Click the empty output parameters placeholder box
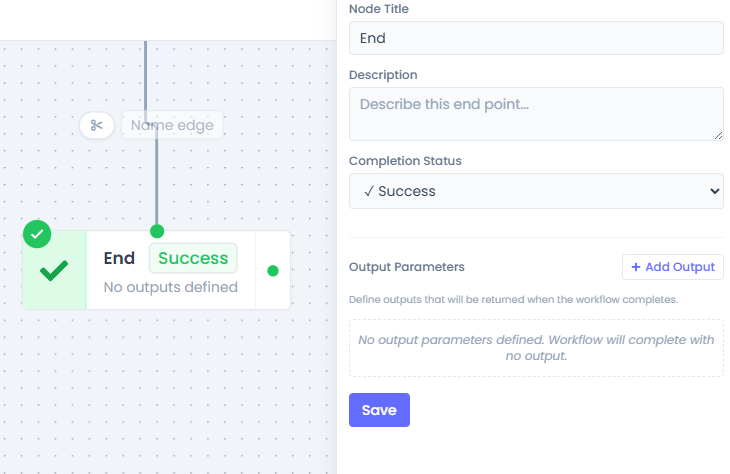 point(536,348)
